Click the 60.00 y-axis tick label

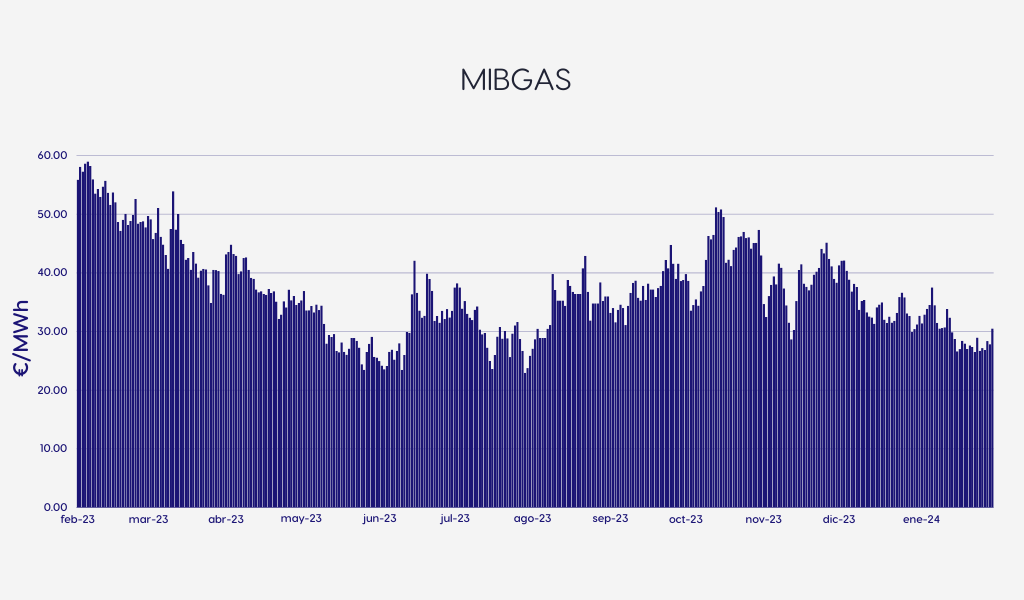[52, 156]
